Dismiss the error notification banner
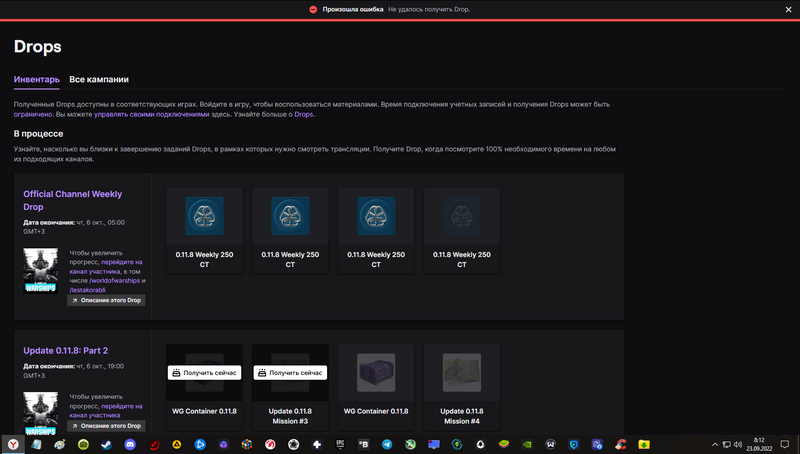 pos(788,9)
